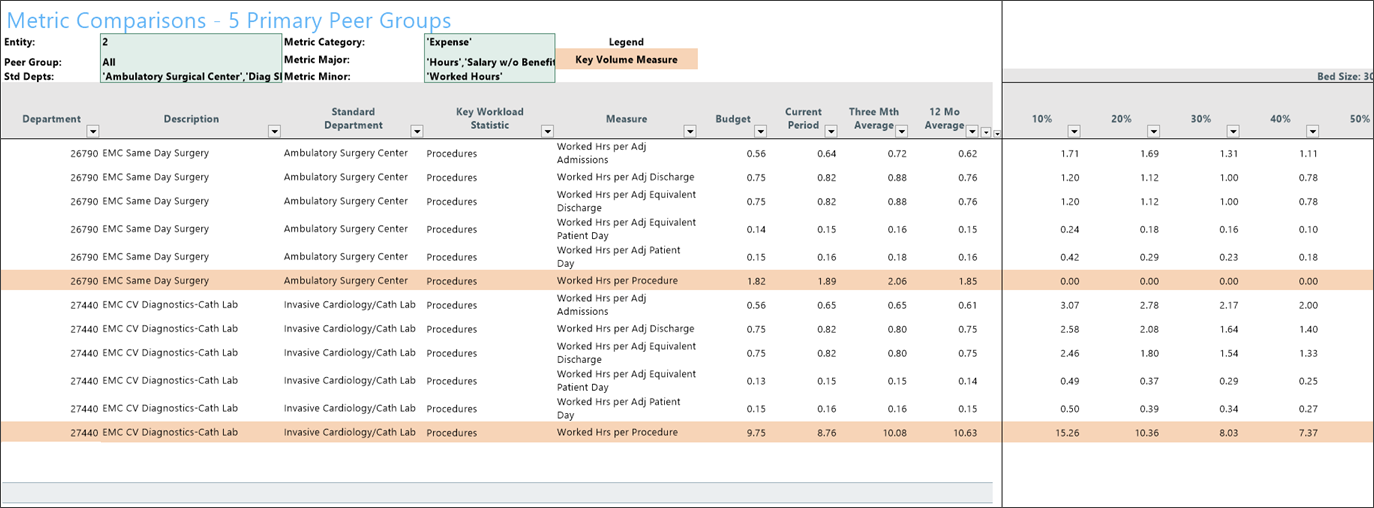Select Ambulatory Surgery Center in Procedure row 26790
Viewport: 1374px width, 508px height.
point(346,281)
